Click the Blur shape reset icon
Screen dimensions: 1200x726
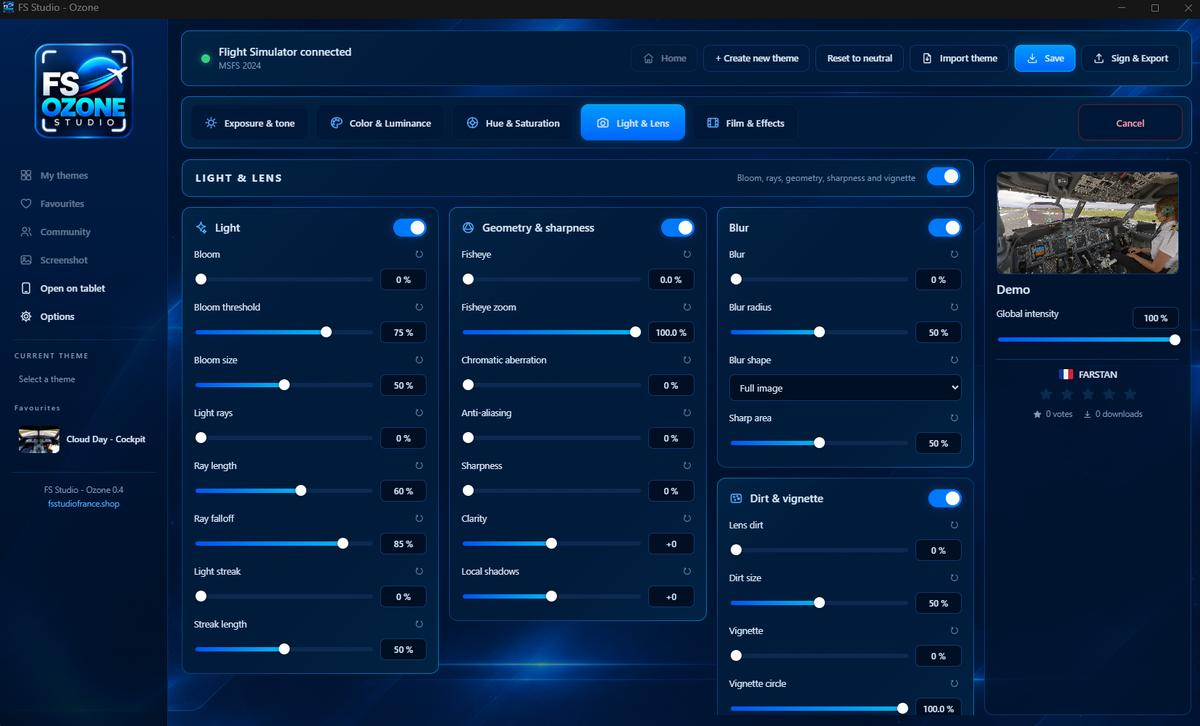click(954, 360)
